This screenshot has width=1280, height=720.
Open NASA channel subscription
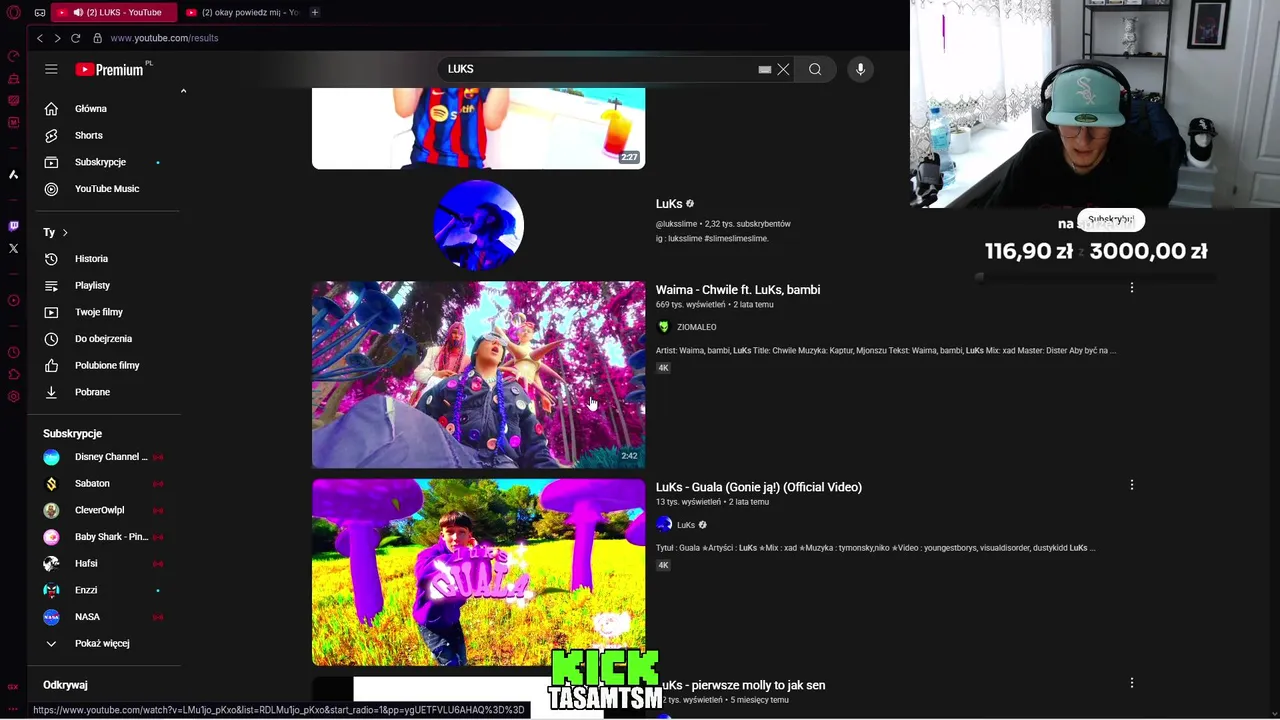click(x=87, y=617)
